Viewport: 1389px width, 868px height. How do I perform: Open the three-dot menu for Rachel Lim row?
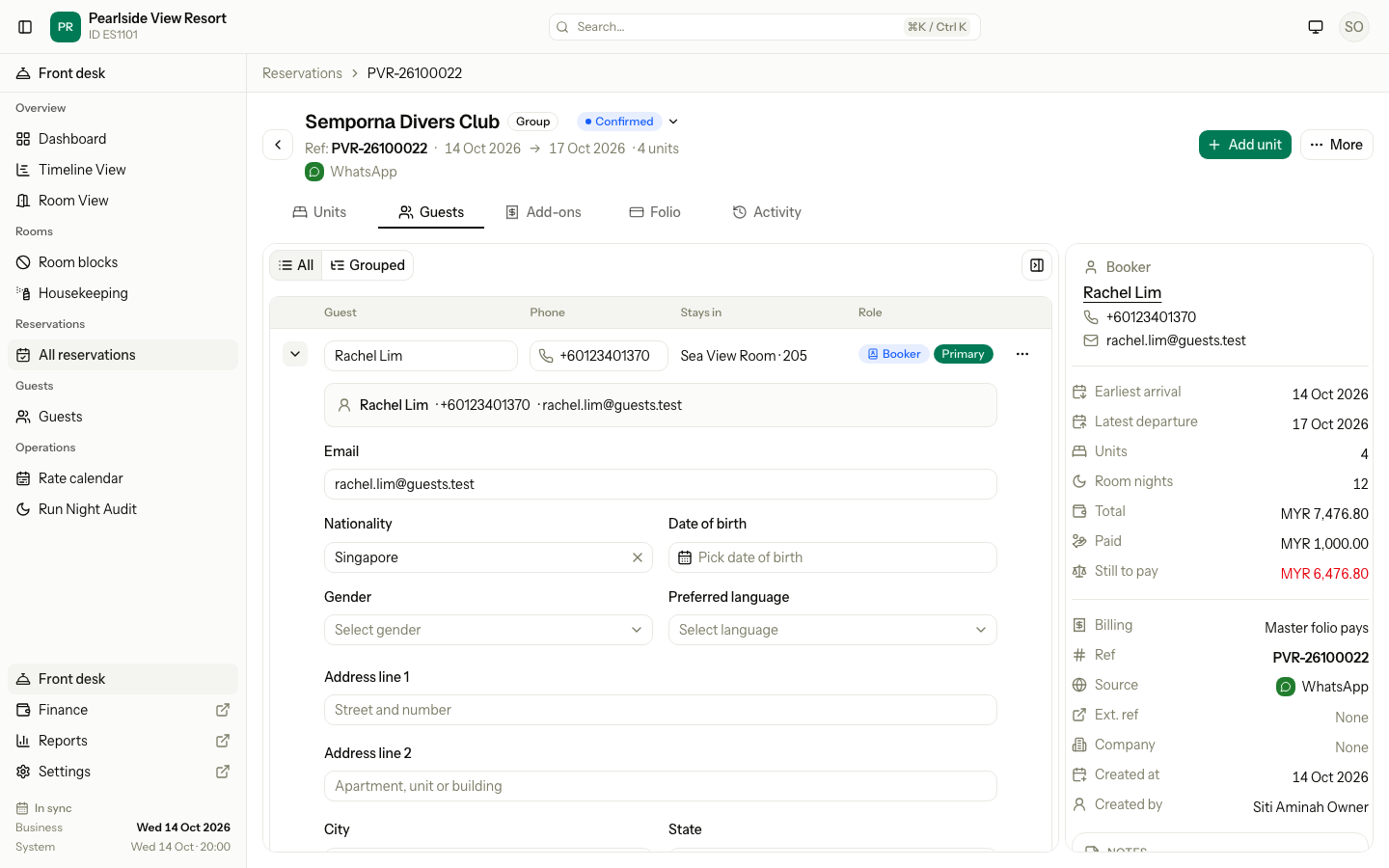[x=1022, y=354]
